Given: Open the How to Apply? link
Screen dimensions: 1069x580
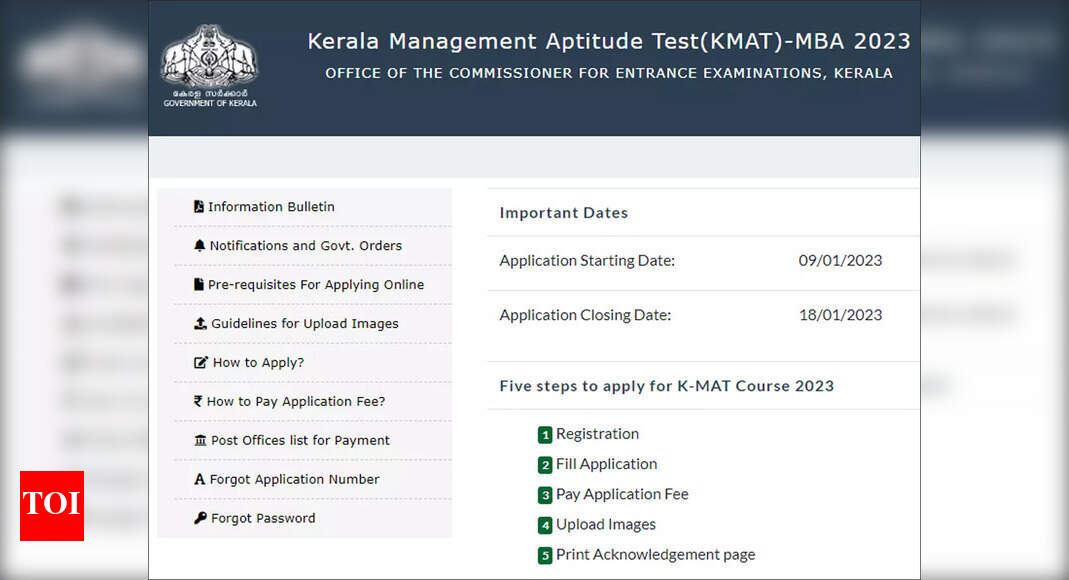Looking at the screenshot, I should pos(258,363).
